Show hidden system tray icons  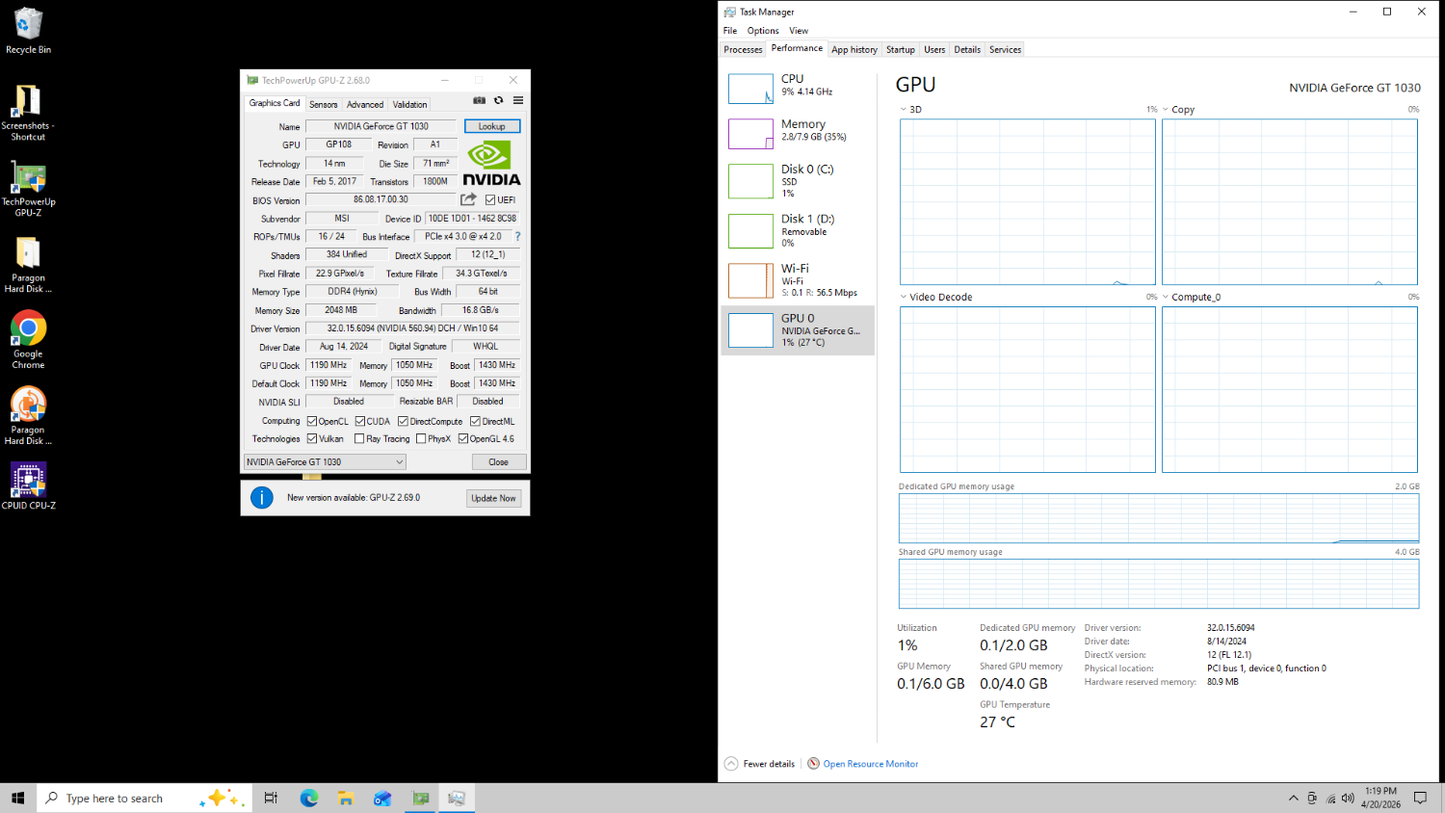[1293, 798]
